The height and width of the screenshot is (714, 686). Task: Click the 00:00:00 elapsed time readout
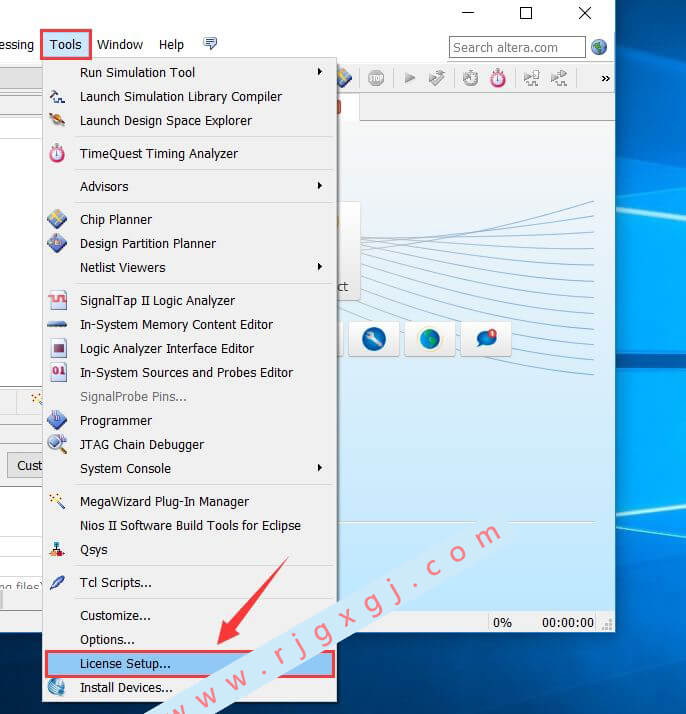pyautogui.click(x=568, y=622)
